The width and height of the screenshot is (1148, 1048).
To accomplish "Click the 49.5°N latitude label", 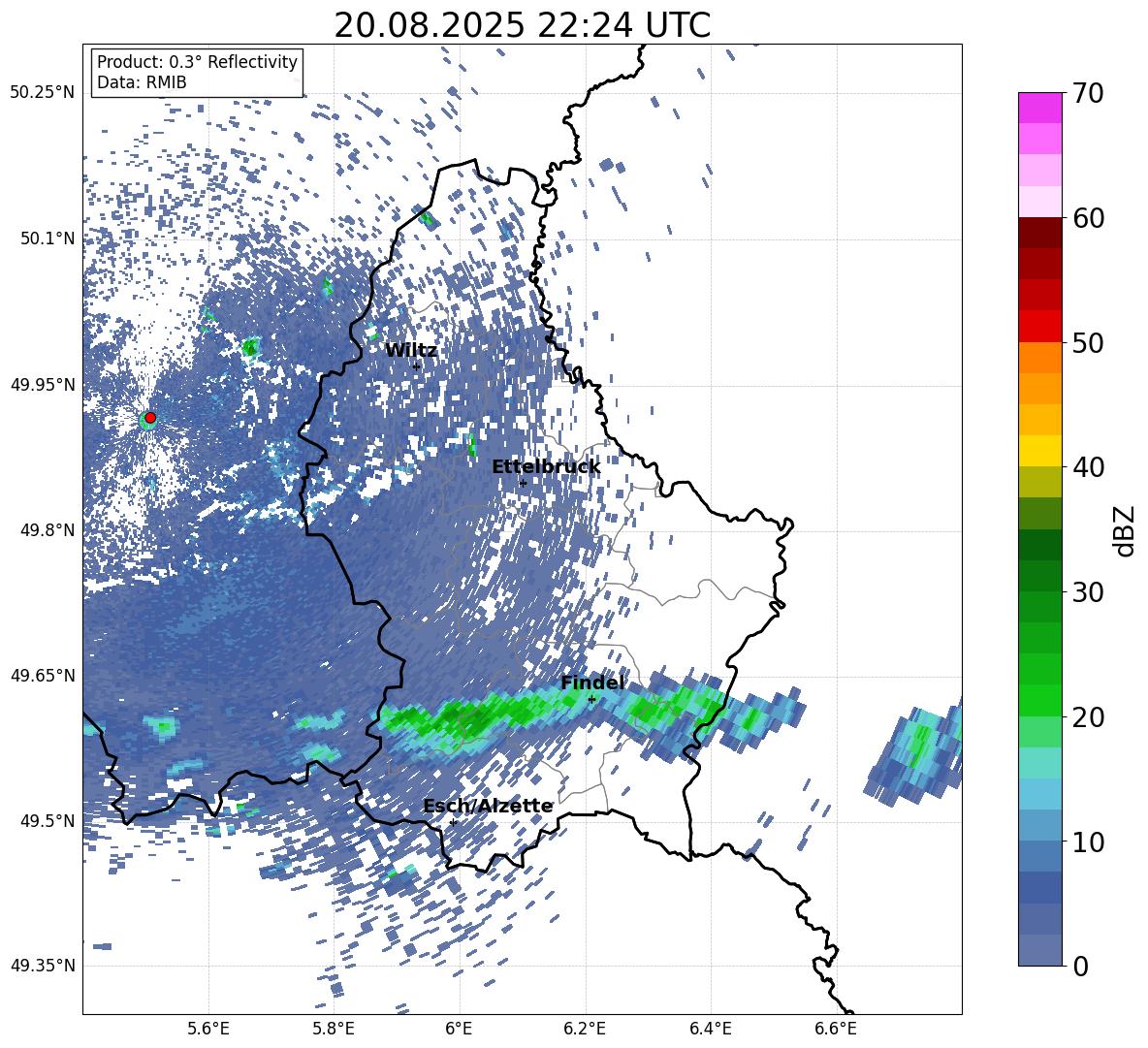I will tap(47, 820).
